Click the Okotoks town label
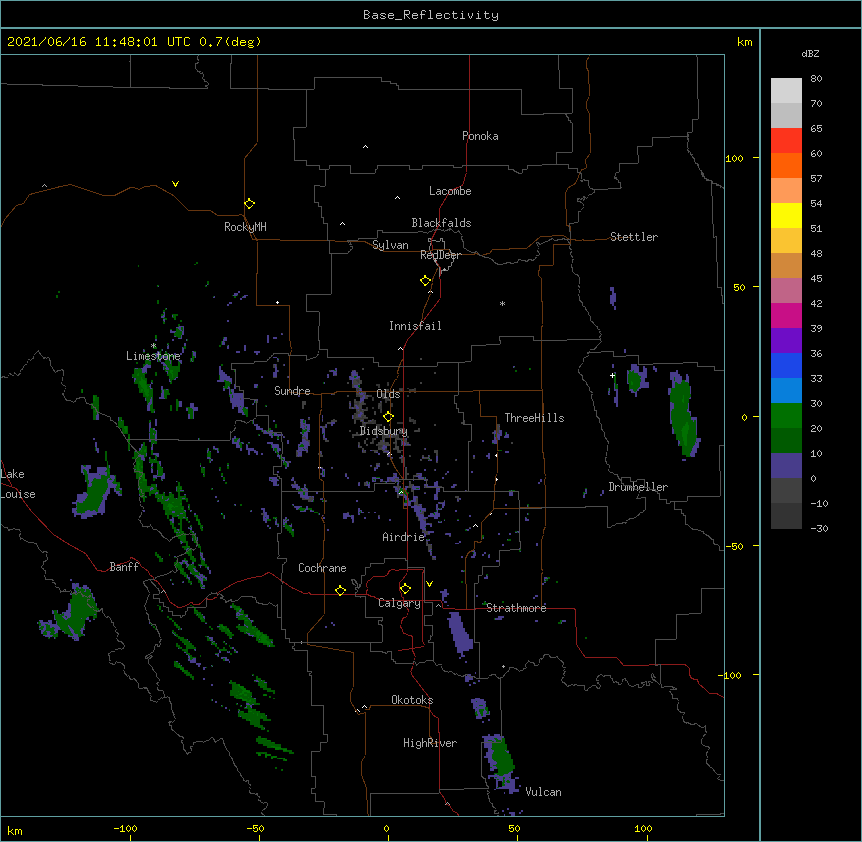 tap(412, 700)
